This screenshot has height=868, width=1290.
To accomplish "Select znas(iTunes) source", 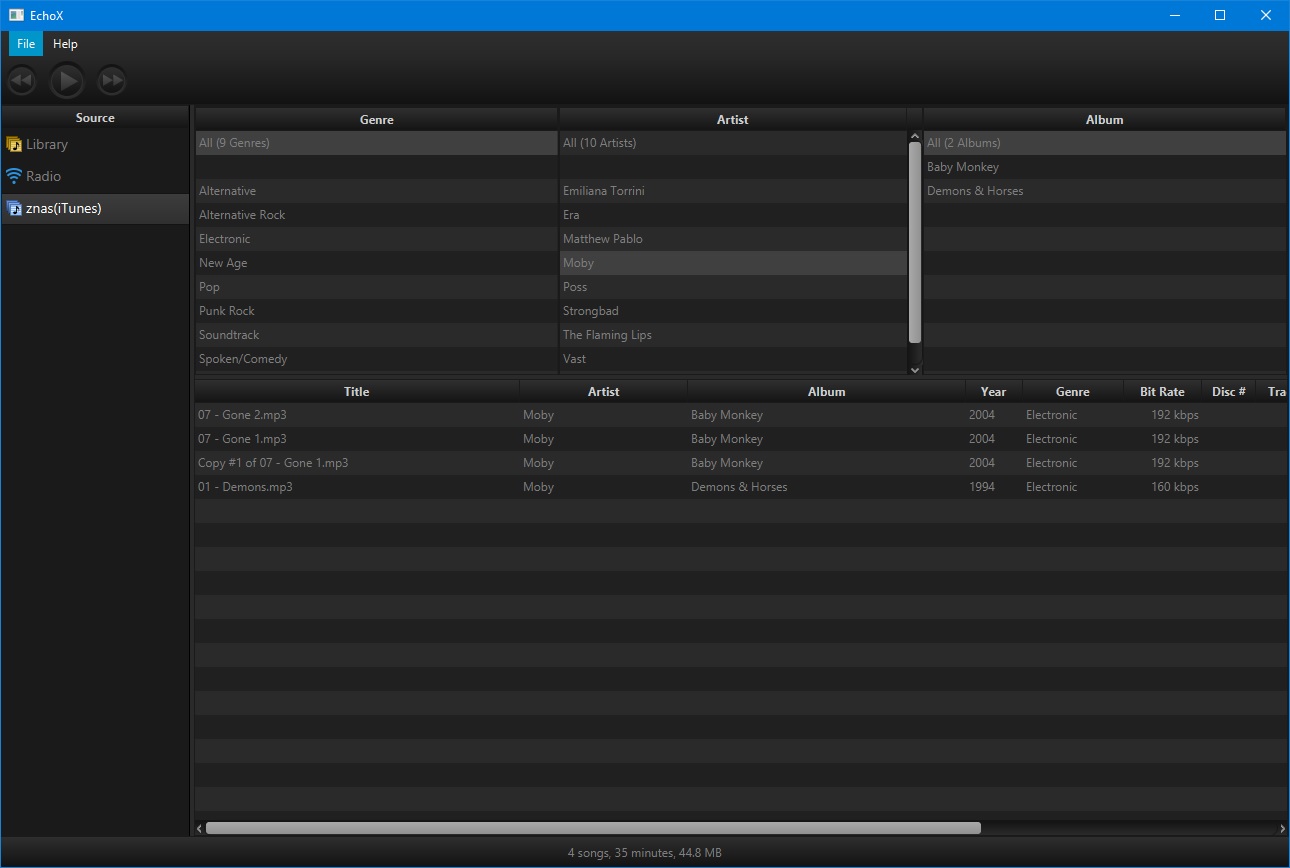I will tap(95, 208).
